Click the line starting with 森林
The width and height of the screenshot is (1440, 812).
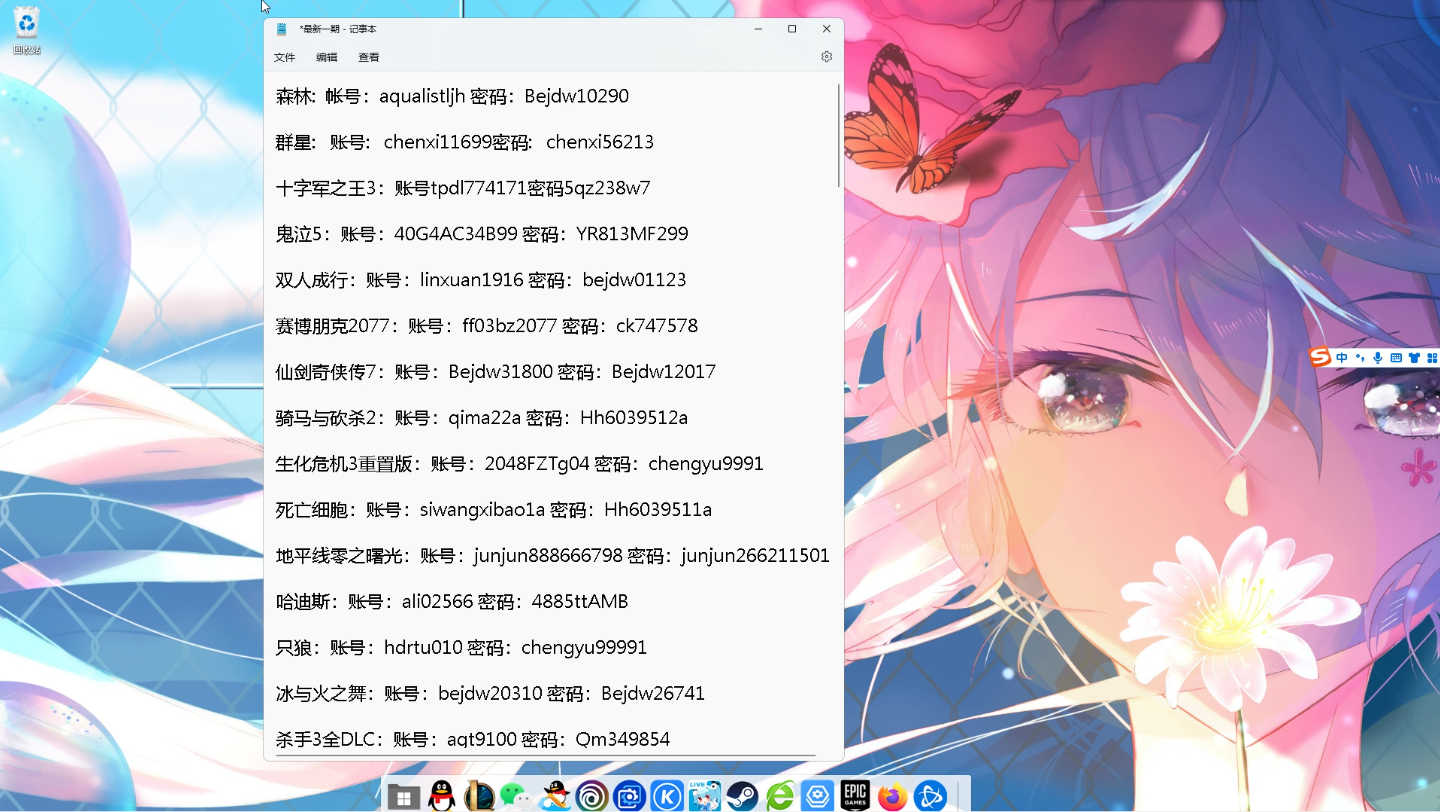452,96
